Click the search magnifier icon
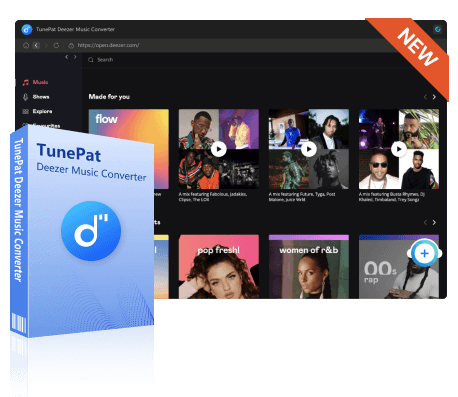The width and height of the screenshot is (458, 397). point(91,60)
